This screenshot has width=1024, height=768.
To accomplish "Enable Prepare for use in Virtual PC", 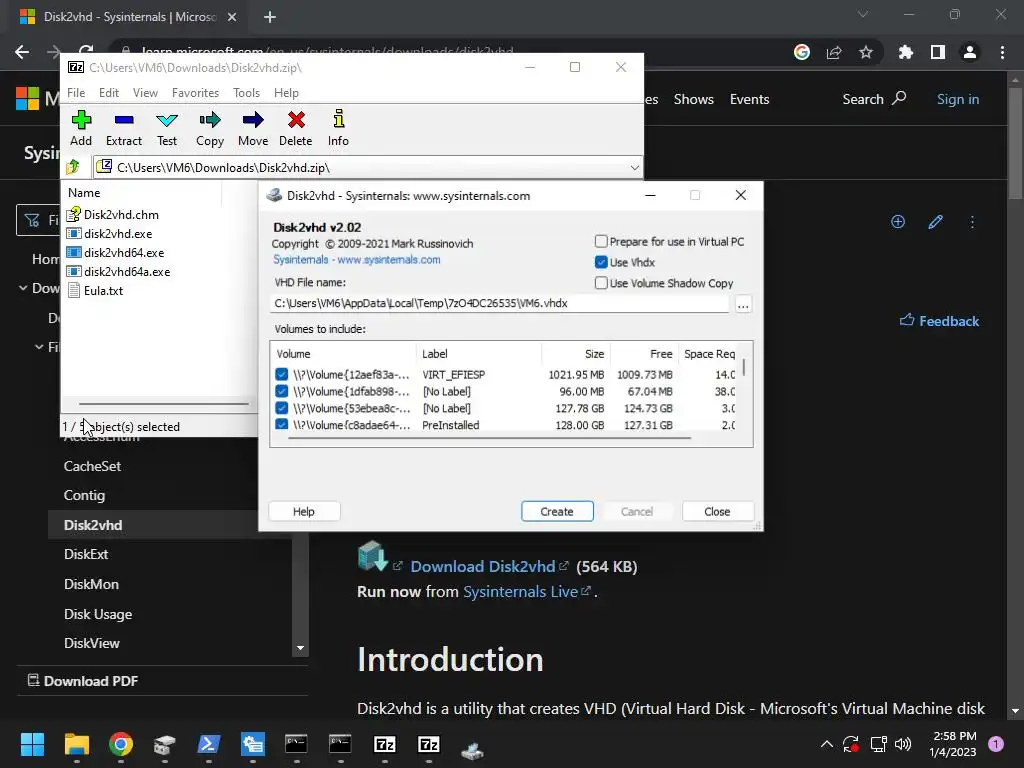I will coord(601,242).
